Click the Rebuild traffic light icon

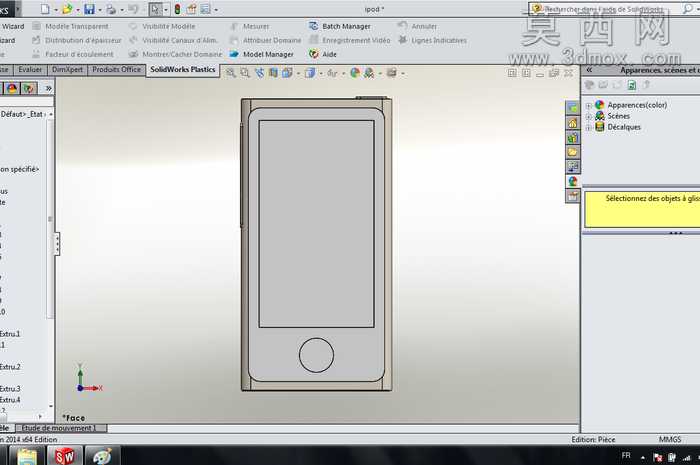(177, 9)
